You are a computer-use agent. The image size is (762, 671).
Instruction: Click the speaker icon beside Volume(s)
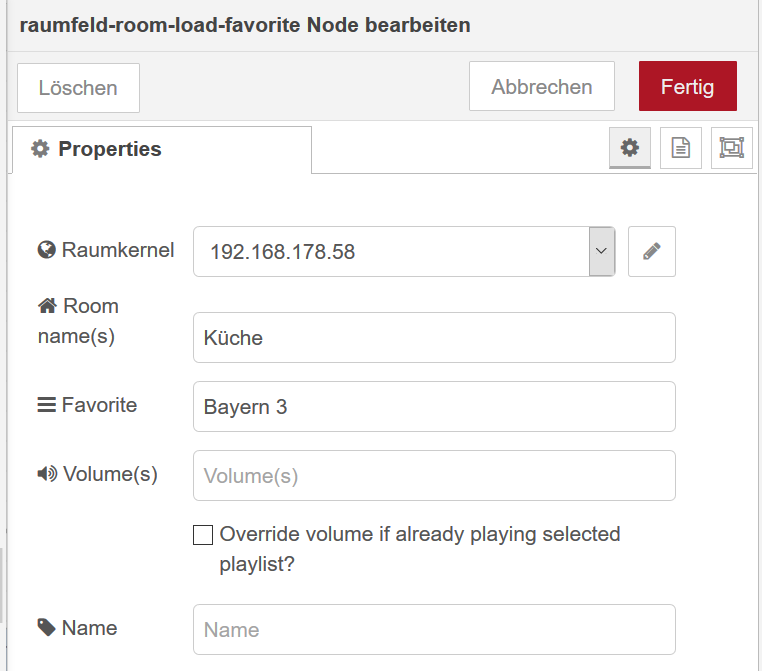[x=48, y=474]
